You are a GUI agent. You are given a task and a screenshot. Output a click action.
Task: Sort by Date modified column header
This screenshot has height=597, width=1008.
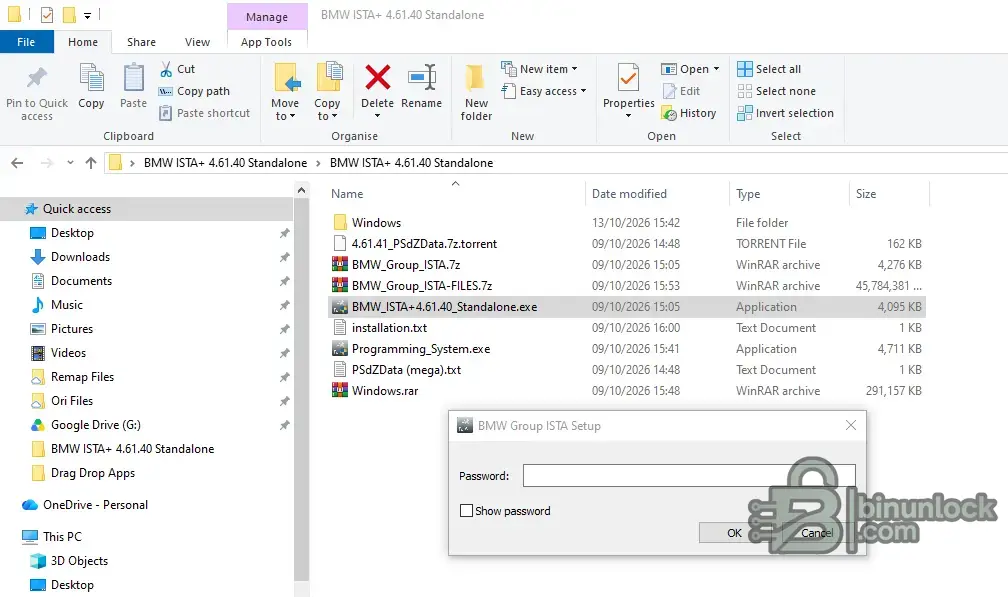coord(629,193)
